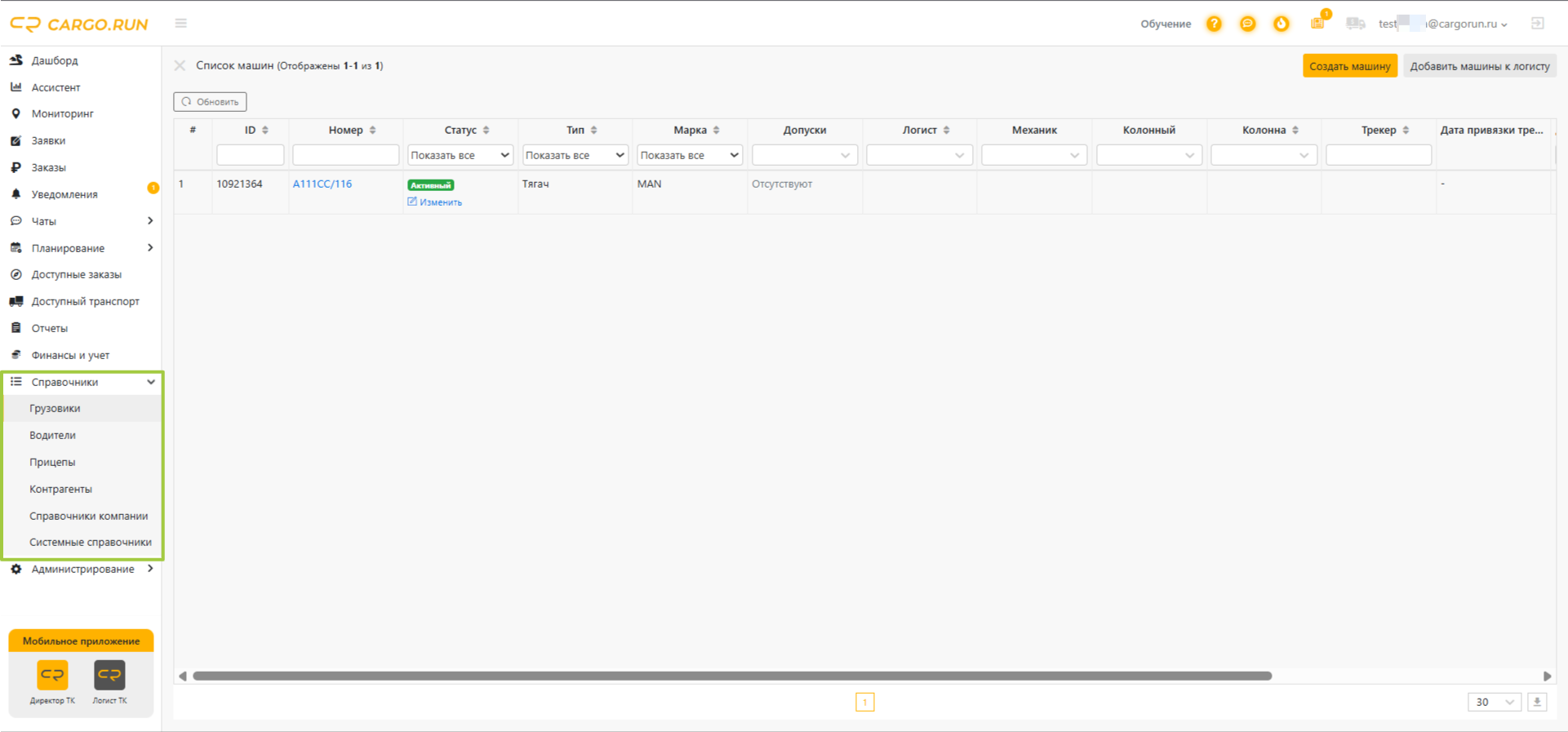Click the Дашборд icon in sidebar
The image size is (1568, 732).
point(16,60)
